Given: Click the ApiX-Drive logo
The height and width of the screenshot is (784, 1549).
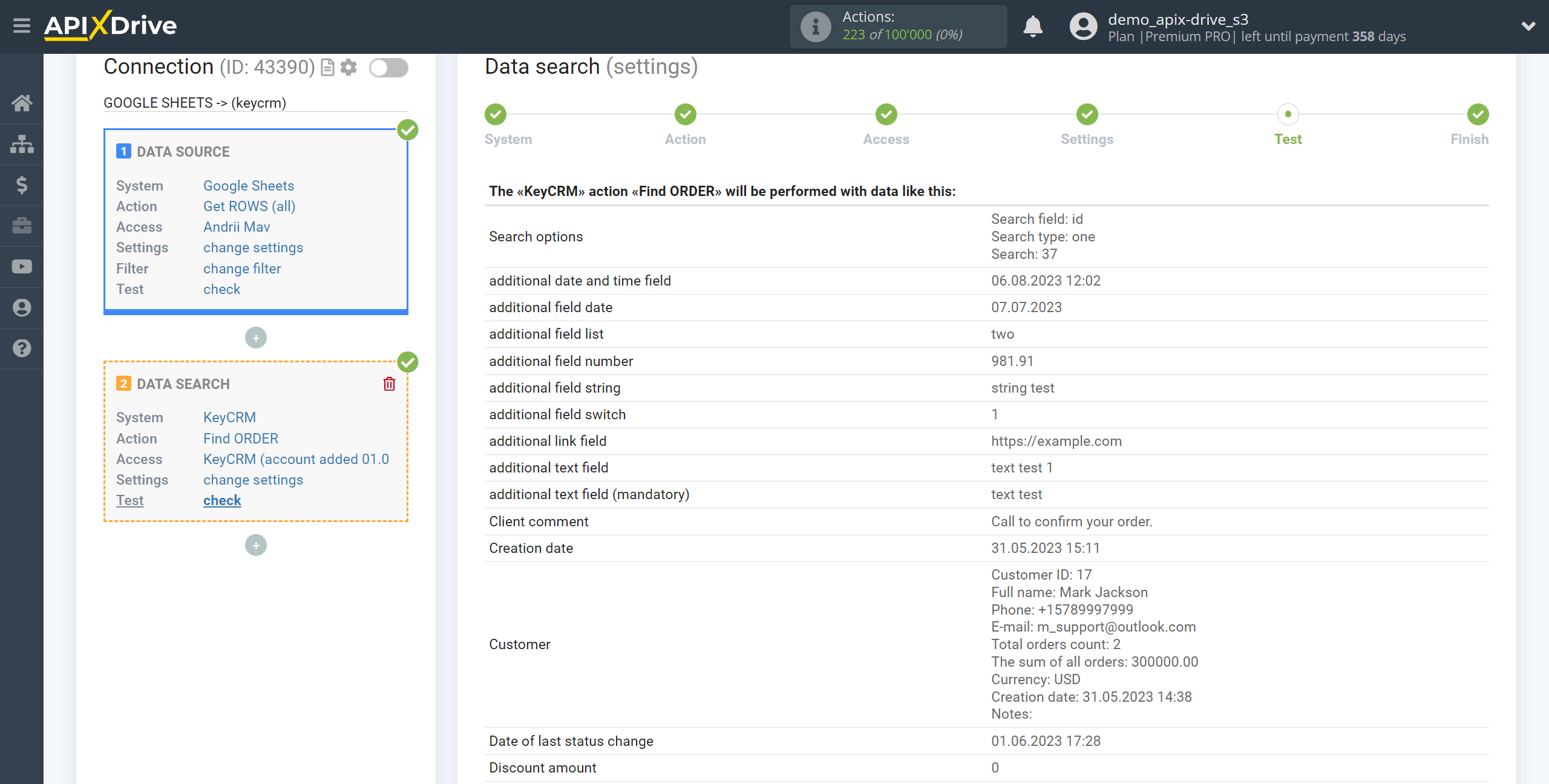Looking at the screenshot, I should [111, 25].
